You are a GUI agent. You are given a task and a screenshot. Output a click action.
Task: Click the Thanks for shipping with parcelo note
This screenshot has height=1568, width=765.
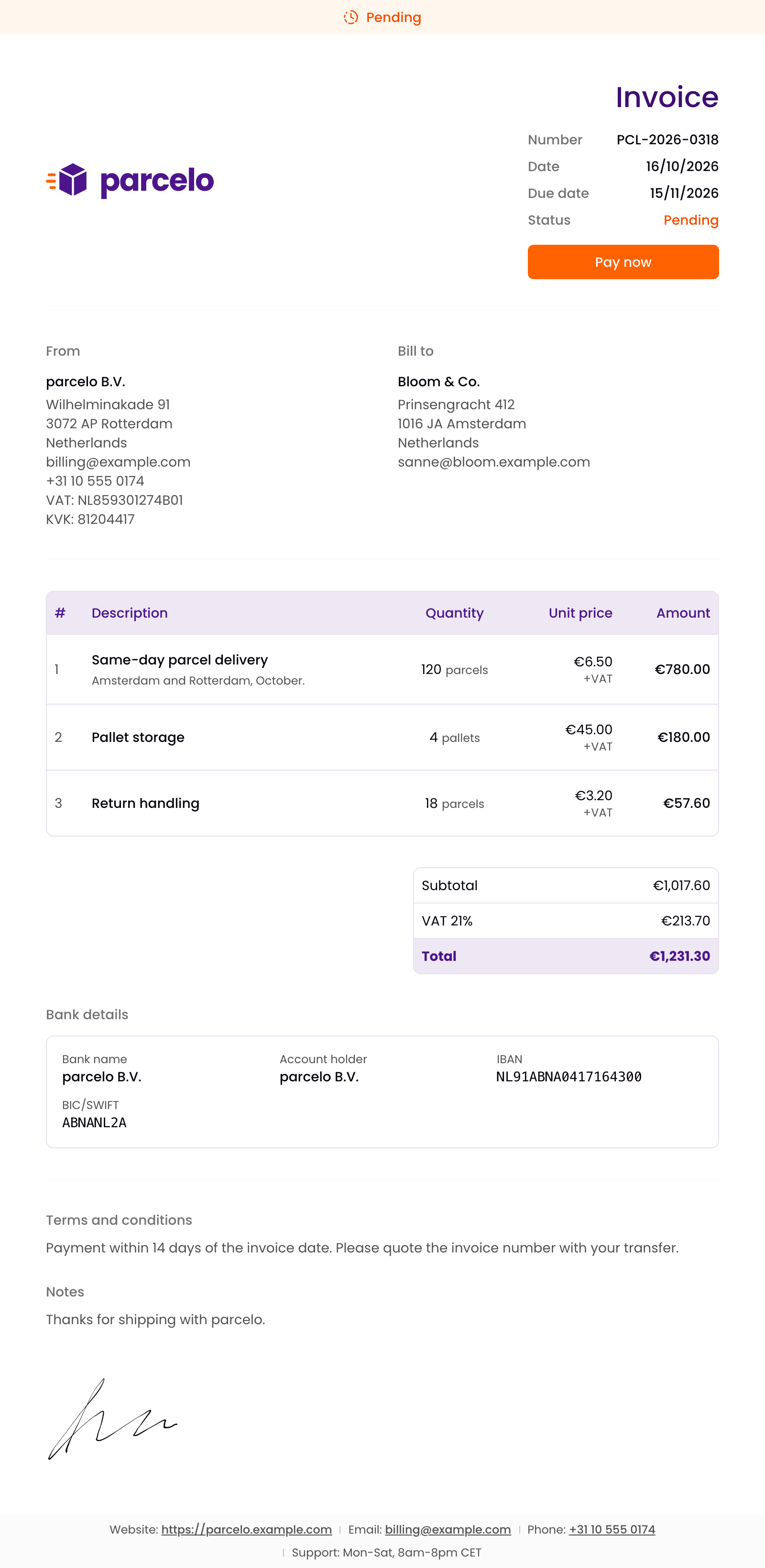click(156, 1319)
